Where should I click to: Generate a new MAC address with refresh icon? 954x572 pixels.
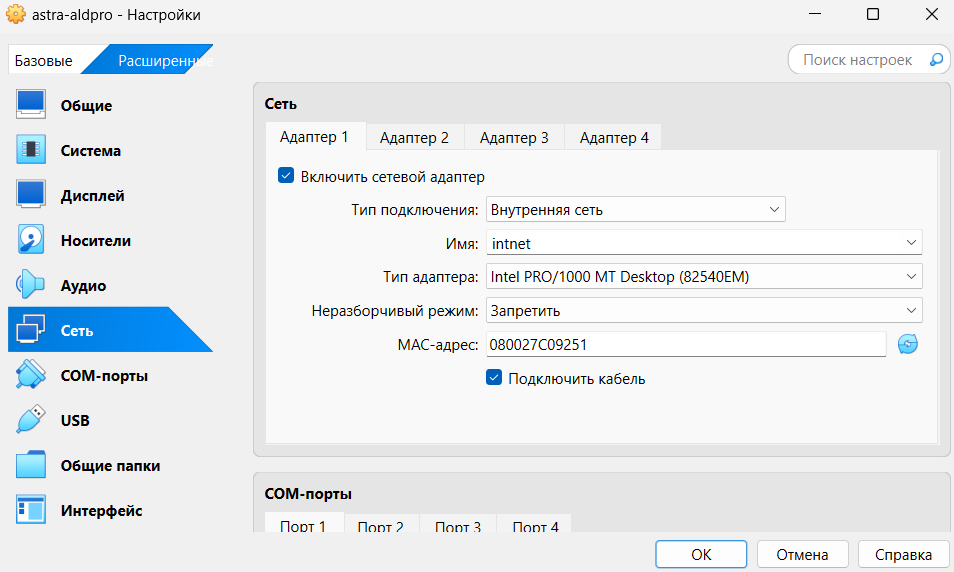coord(907,344)
